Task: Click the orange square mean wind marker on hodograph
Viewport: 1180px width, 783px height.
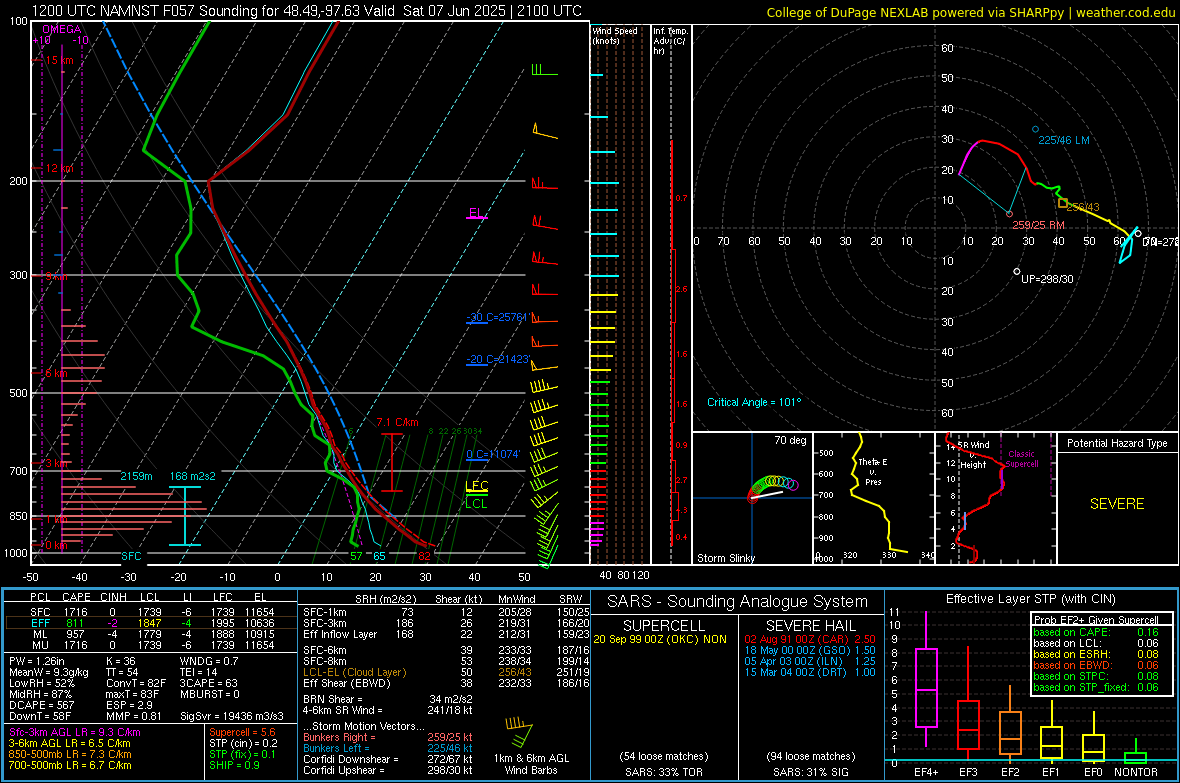Action: (1063, 203)
